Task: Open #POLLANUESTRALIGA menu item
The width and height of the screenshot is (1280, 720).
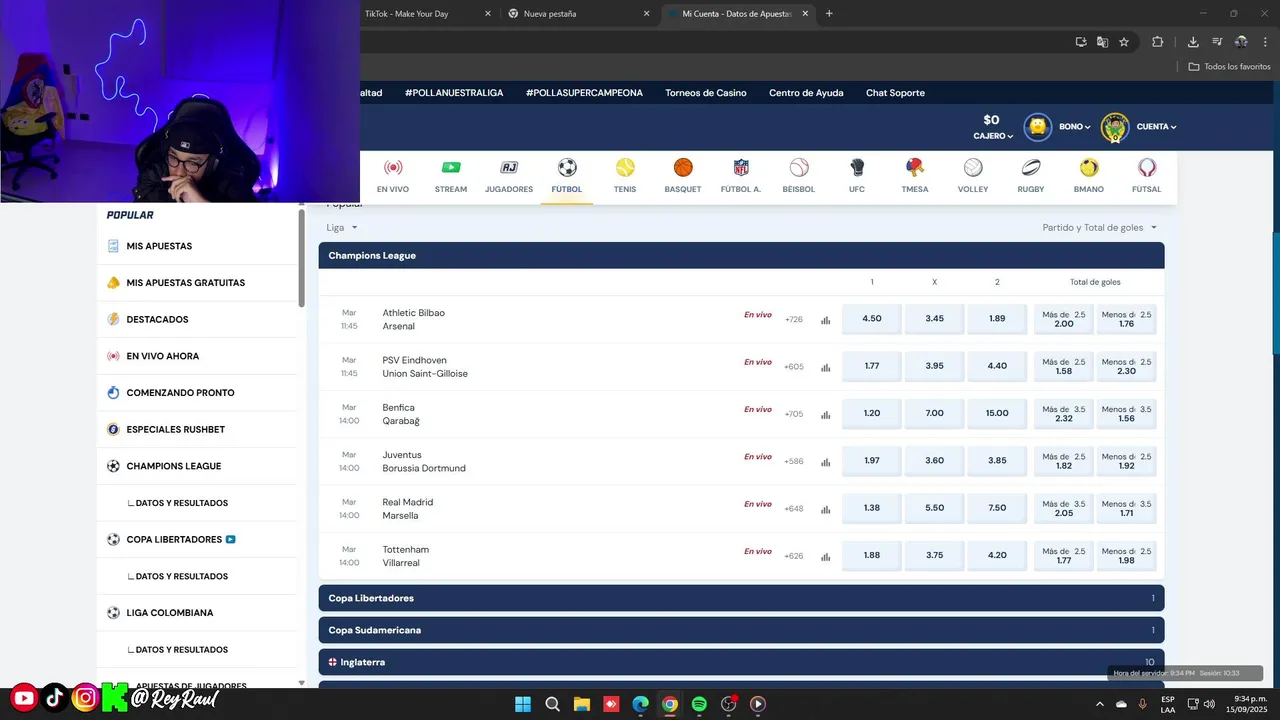Action: coord(454,93)
